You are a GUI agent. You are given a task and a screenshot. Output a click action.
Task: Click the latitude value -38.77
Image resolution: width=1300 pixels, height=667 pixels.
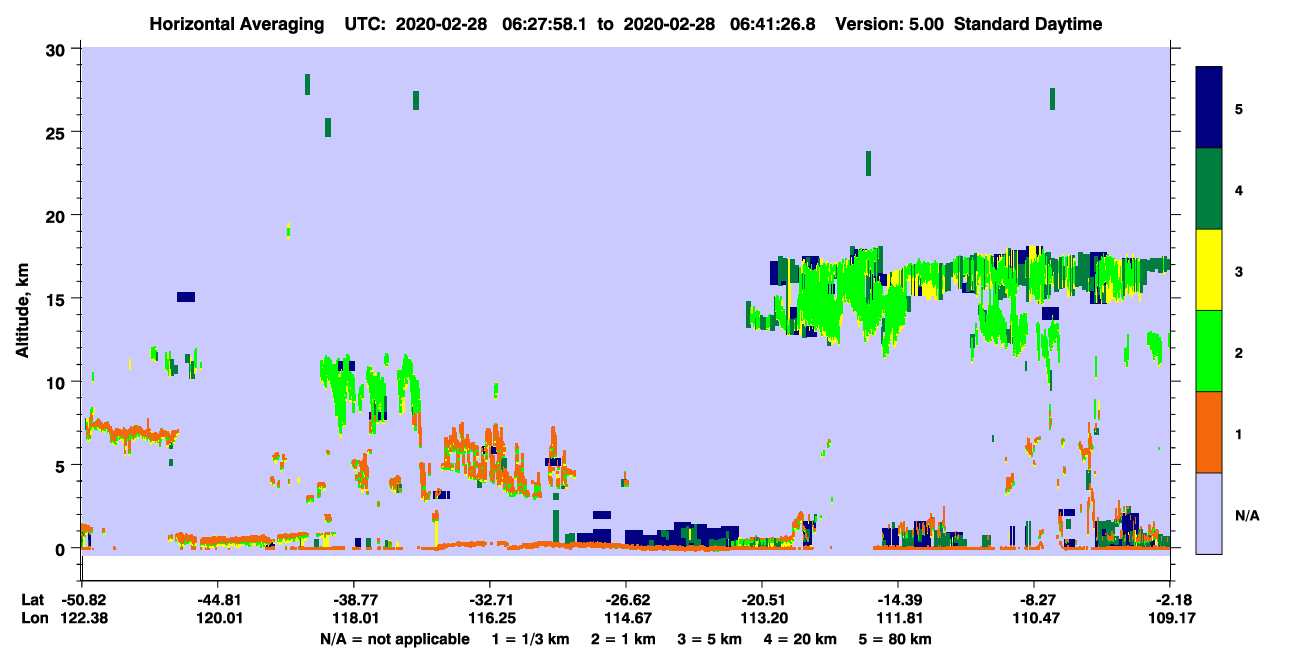(354, 600)
